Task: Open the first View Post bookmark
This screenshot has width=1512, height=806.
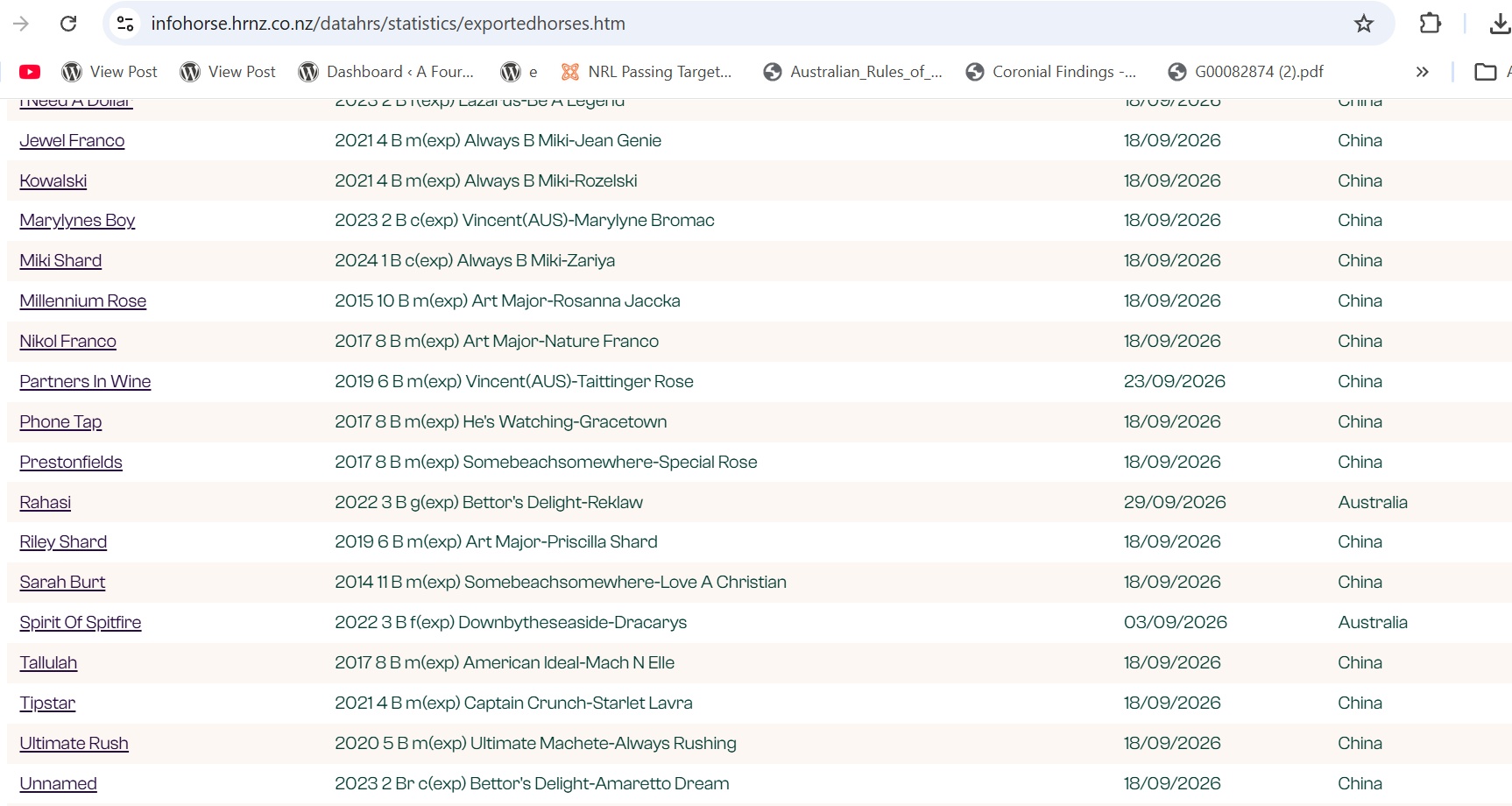Action: [x=110, y=72]
